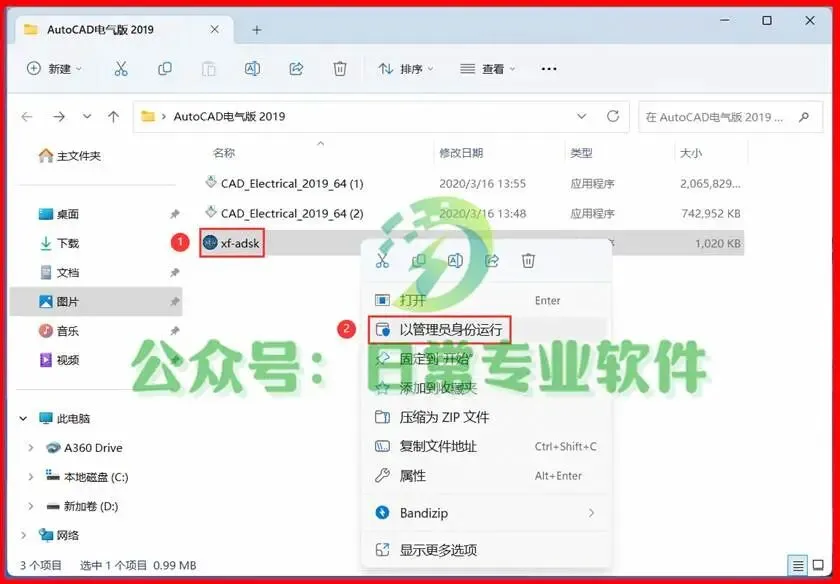
Task: Choose 复制文件地址 in context menu
Action: (x=486, y=446)
